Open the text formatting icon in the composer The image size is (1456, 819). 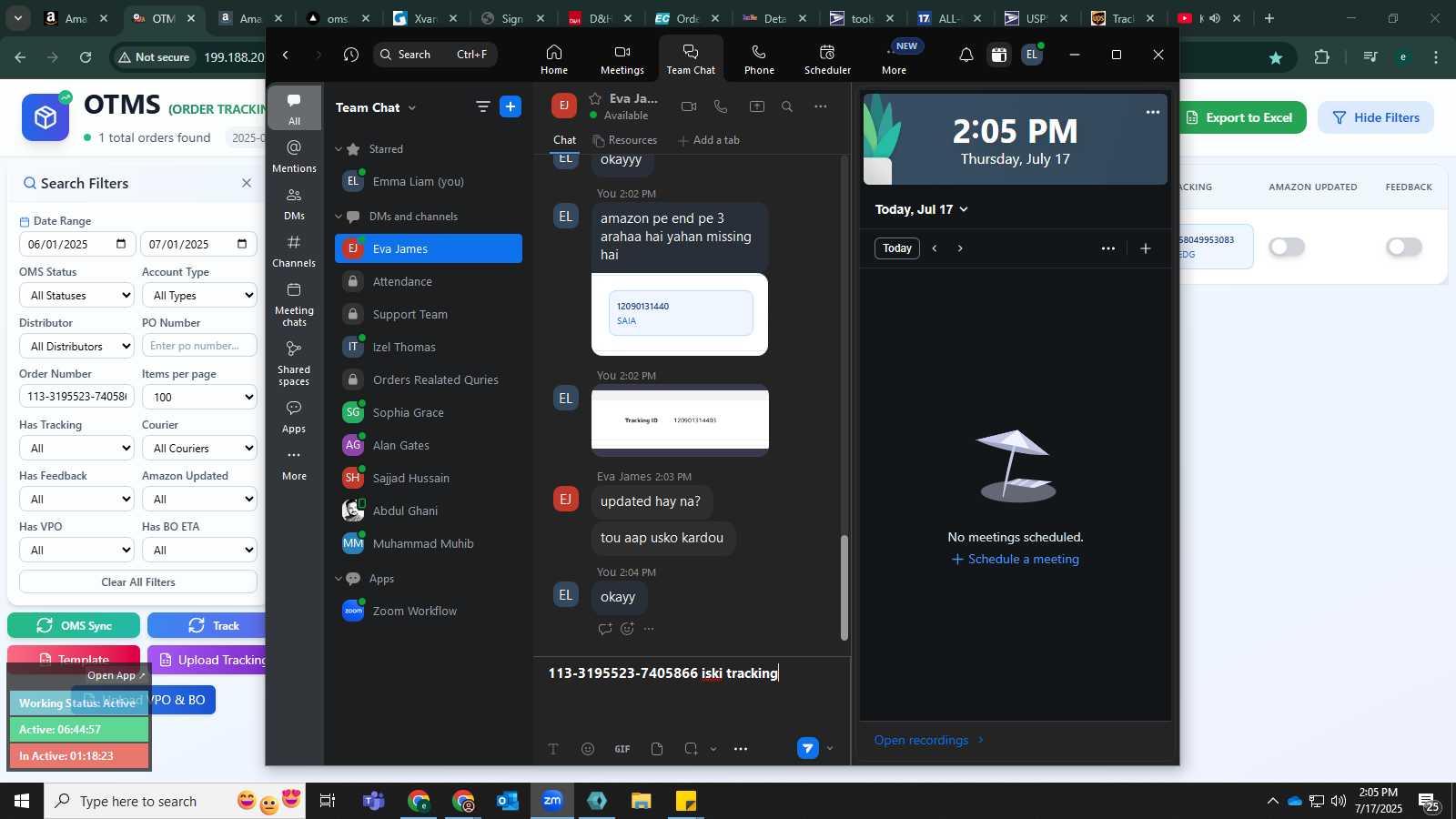[553, 749]
